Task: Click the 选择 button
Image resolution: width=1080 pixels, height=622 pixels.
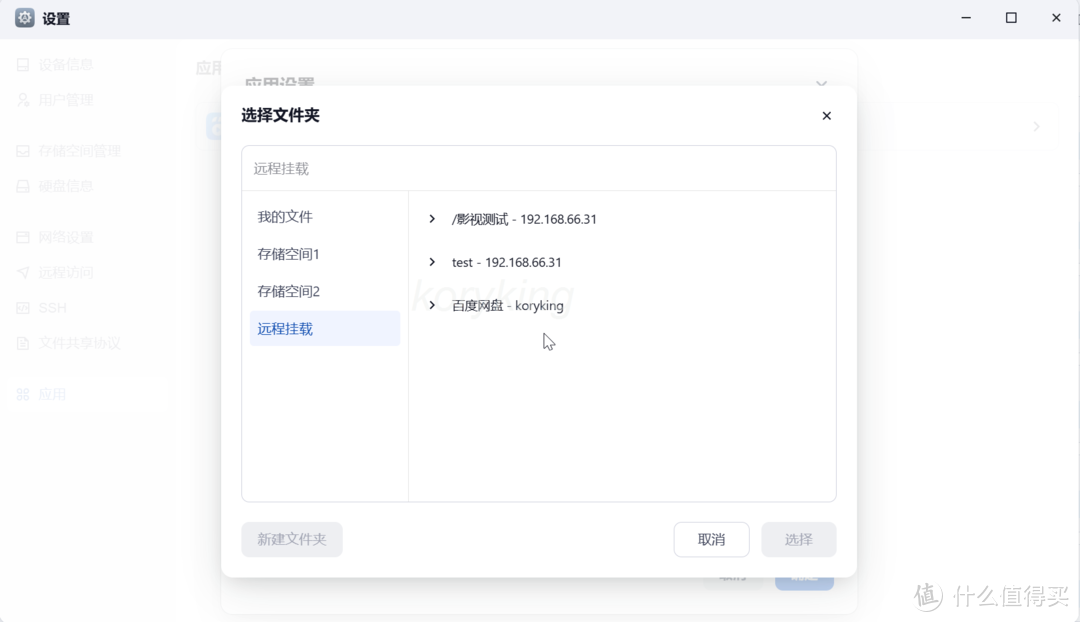Action: [x=798, y=539]
